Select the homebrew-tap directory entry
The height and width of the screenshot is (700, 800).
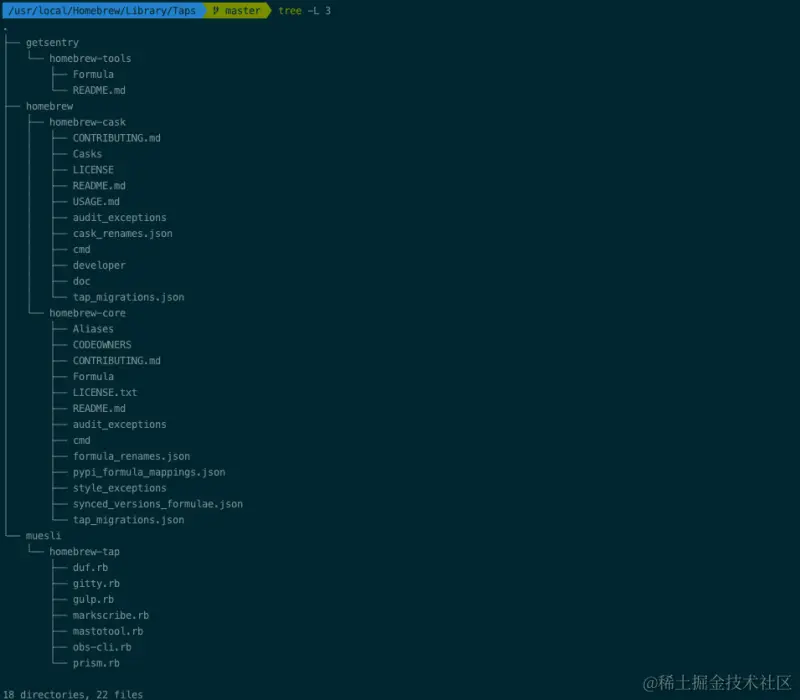point(85,552)
